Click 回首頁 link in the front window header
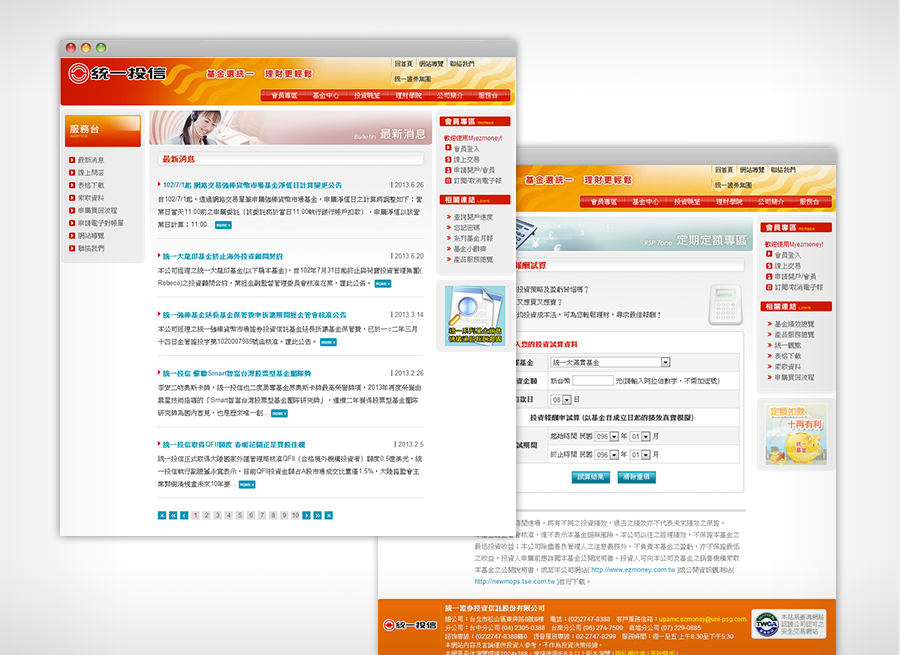Viewport: 900px width, 655px height. (x=404, y=64)
